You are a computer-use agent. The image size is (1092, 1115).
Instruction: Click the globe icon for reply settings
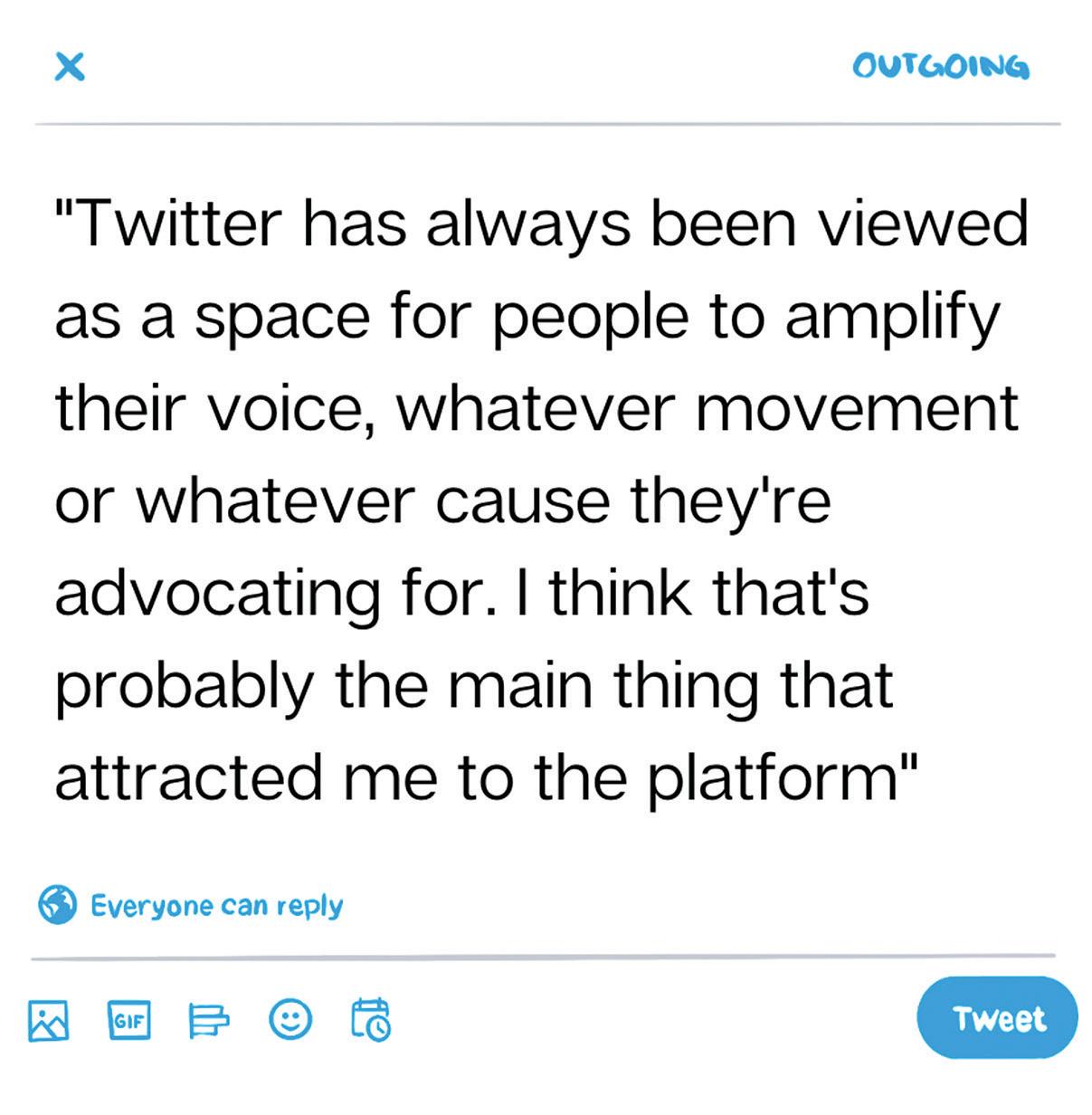(x=57, y=904)
